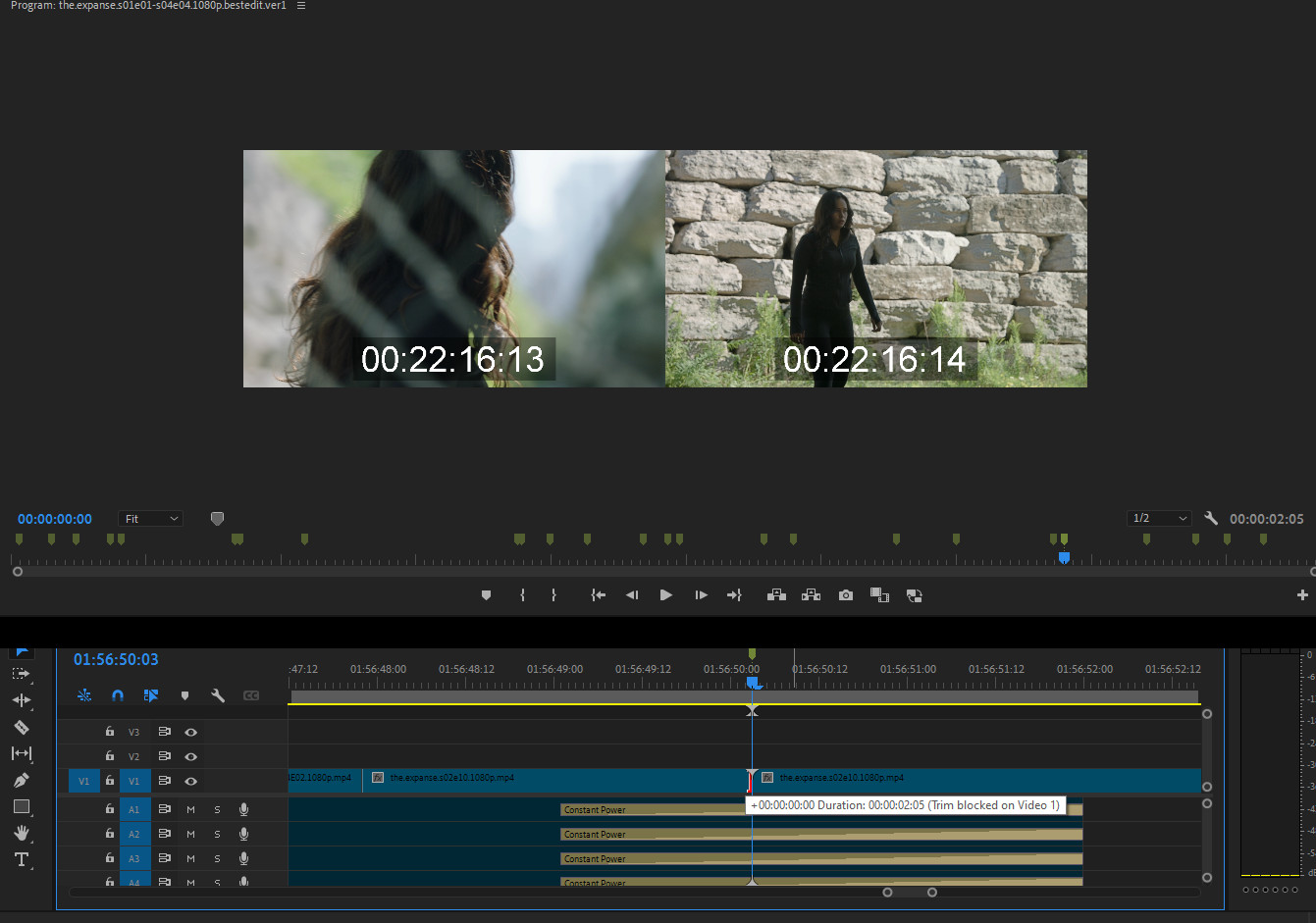Mute audio track A1
The height and width of the screenshot is (923, 1316).
coord(190,809)
